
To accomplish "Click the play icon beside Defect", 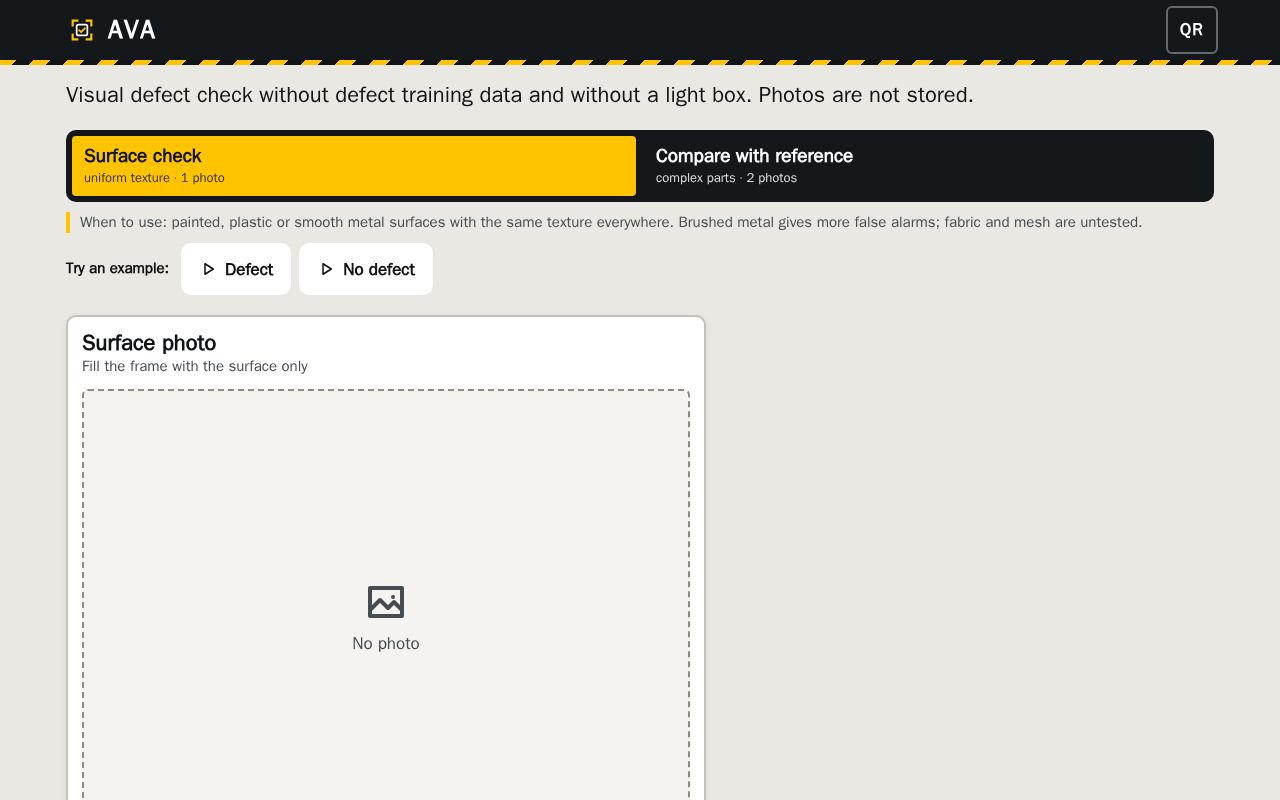I will click(208, 269).
